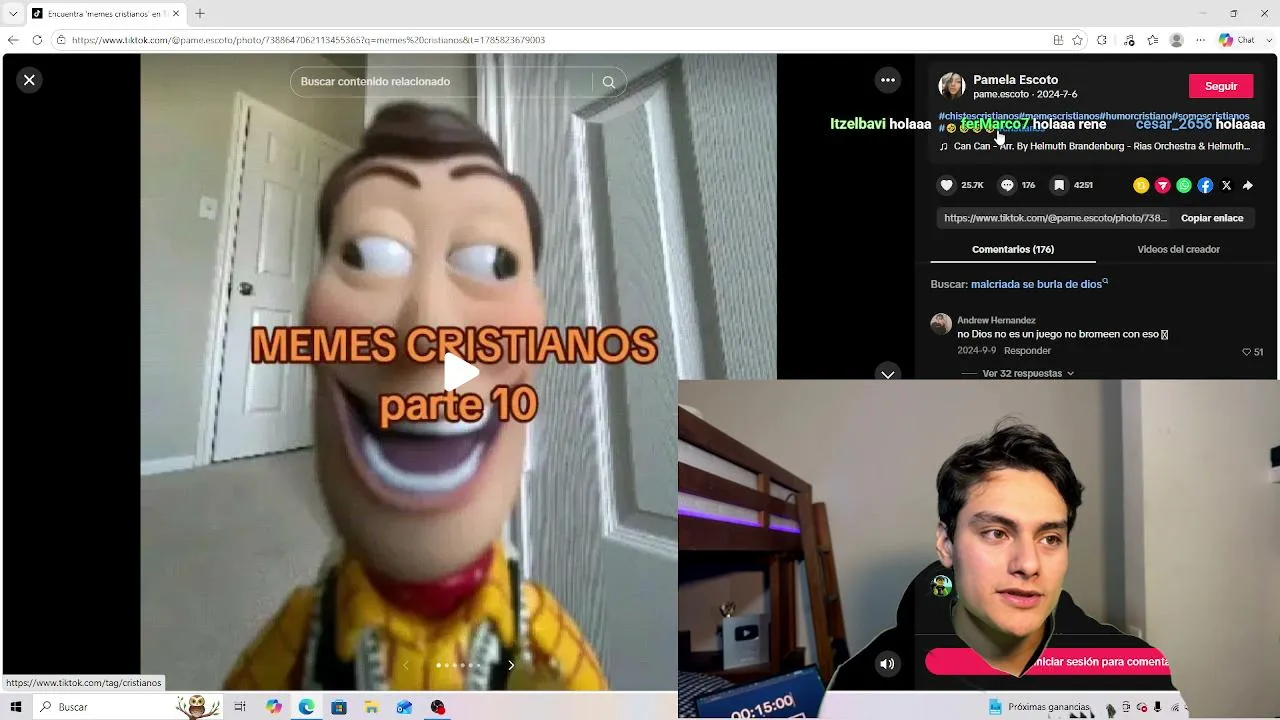Open more share options arrow
Image resolution: width=1280 pixels, height=720 pixels.
(1248, 185)
